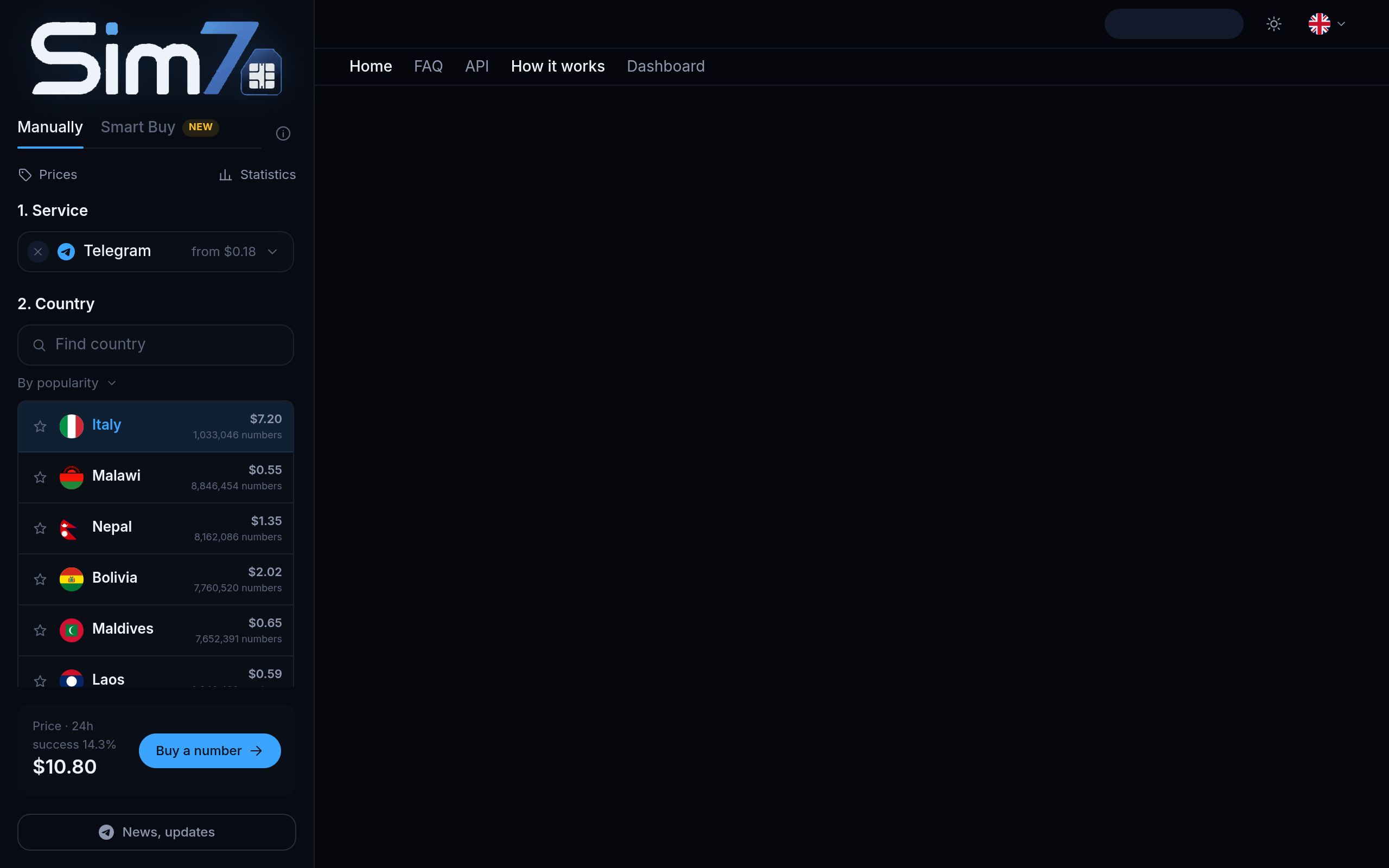Screen dimensions: 1389x868
Task: Click the News, updates button
Action: tap(156, 832)
